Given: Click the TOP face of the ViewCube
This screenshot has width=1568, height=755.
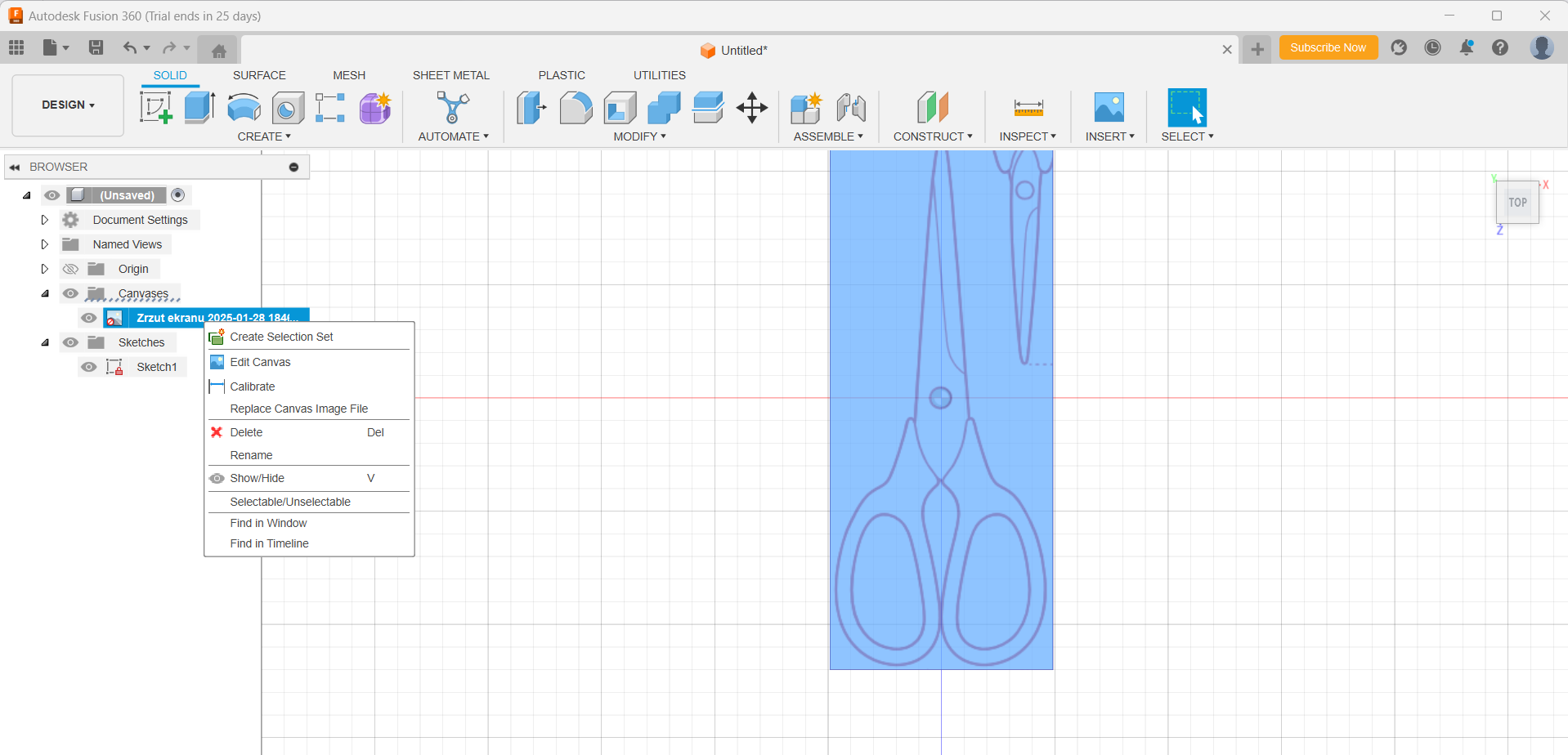Looking at the screenshot, I should coord(1517,203).
